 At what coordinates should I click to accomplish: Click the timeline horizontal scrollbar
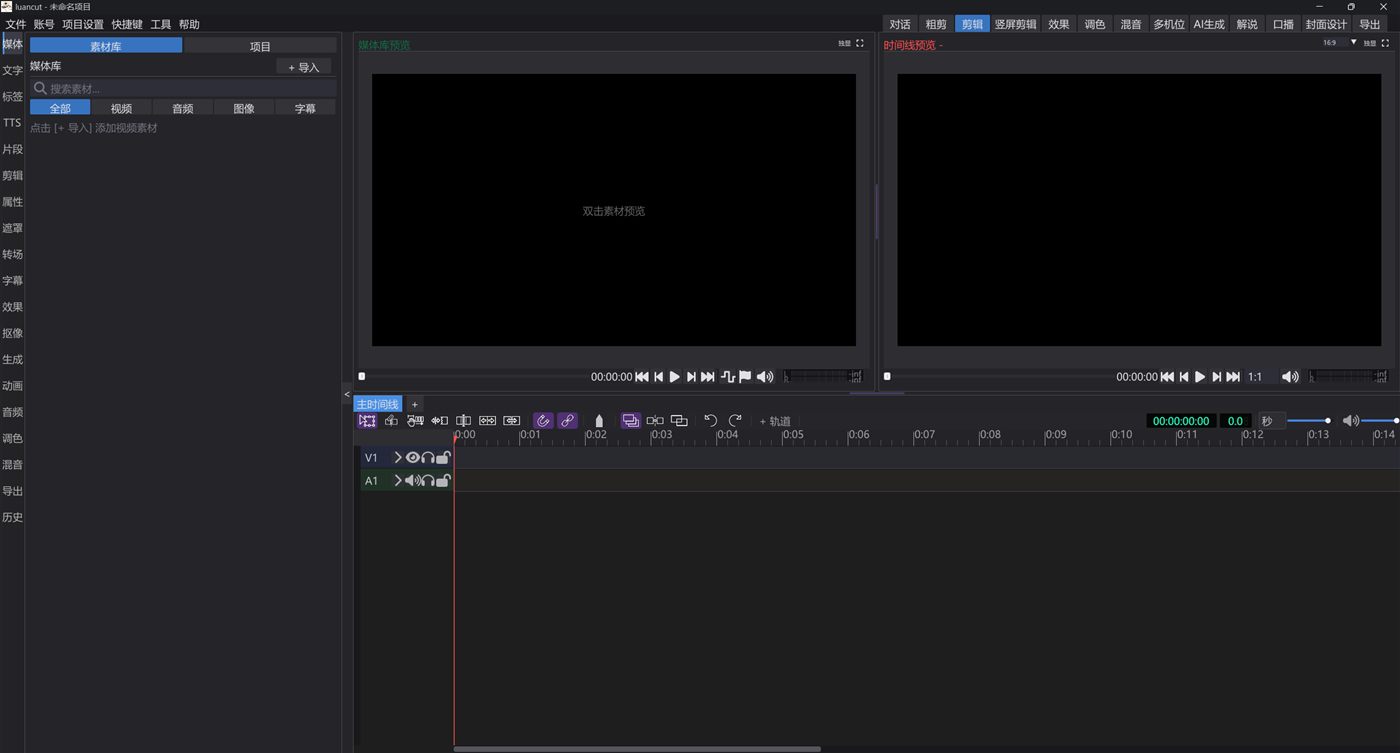637,748
